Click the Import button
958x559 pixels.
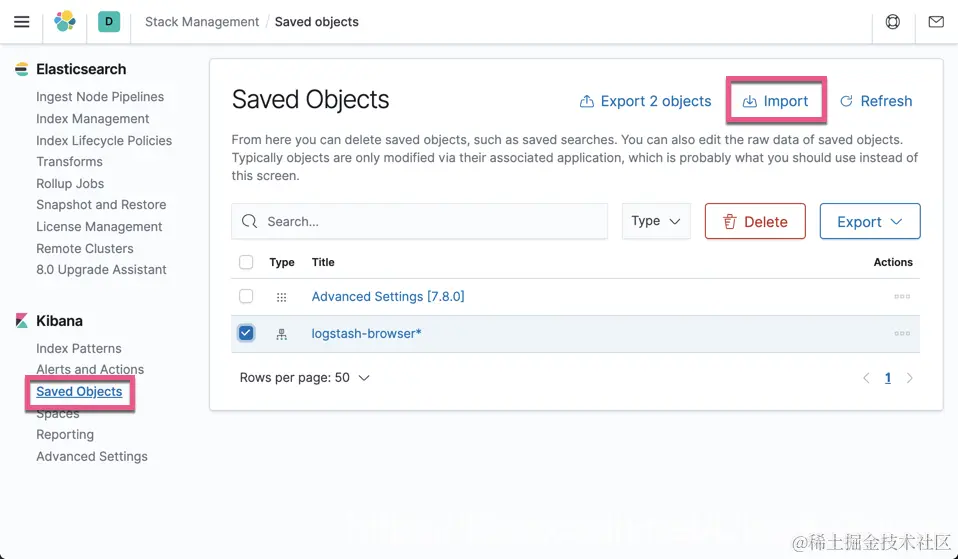coord(775,101)
